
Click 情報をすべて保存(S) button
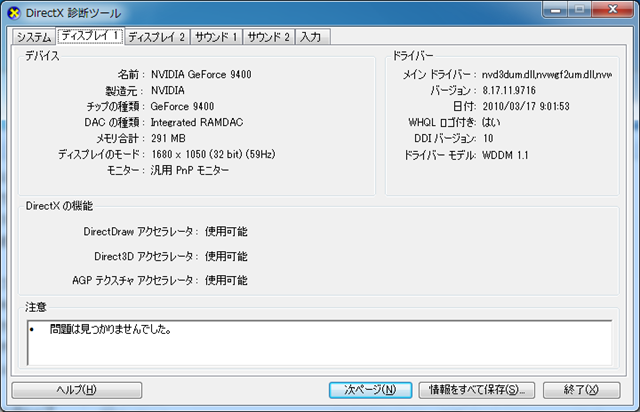click(482, 389)
